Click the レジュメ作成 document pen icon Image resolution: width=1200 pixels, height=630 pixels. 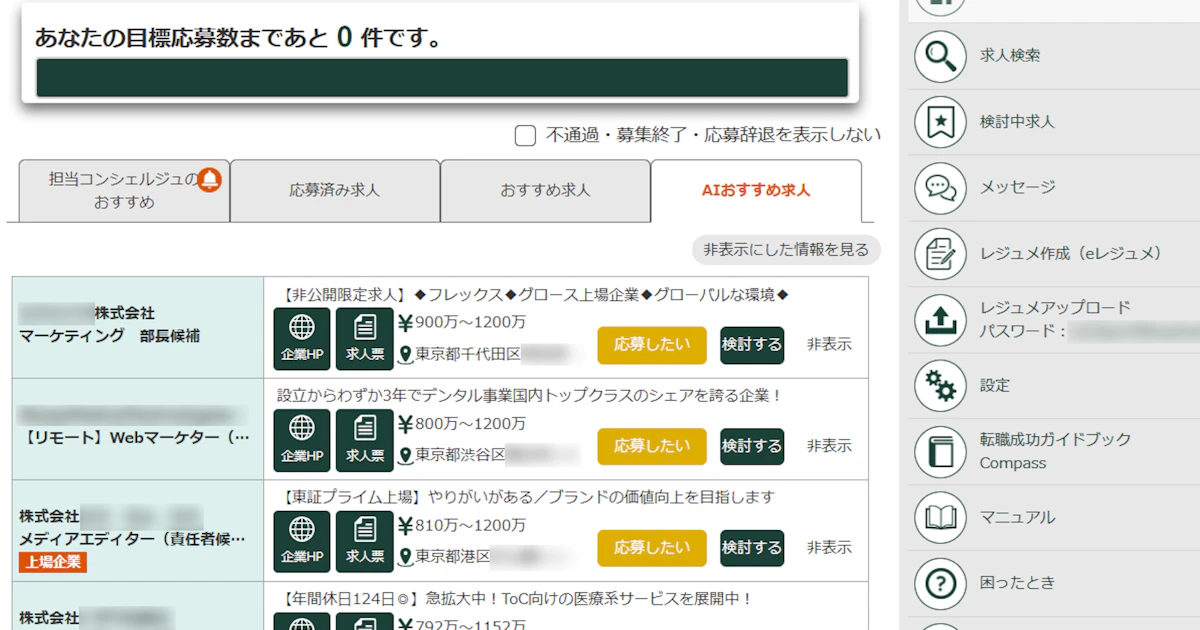coord(940,254)
